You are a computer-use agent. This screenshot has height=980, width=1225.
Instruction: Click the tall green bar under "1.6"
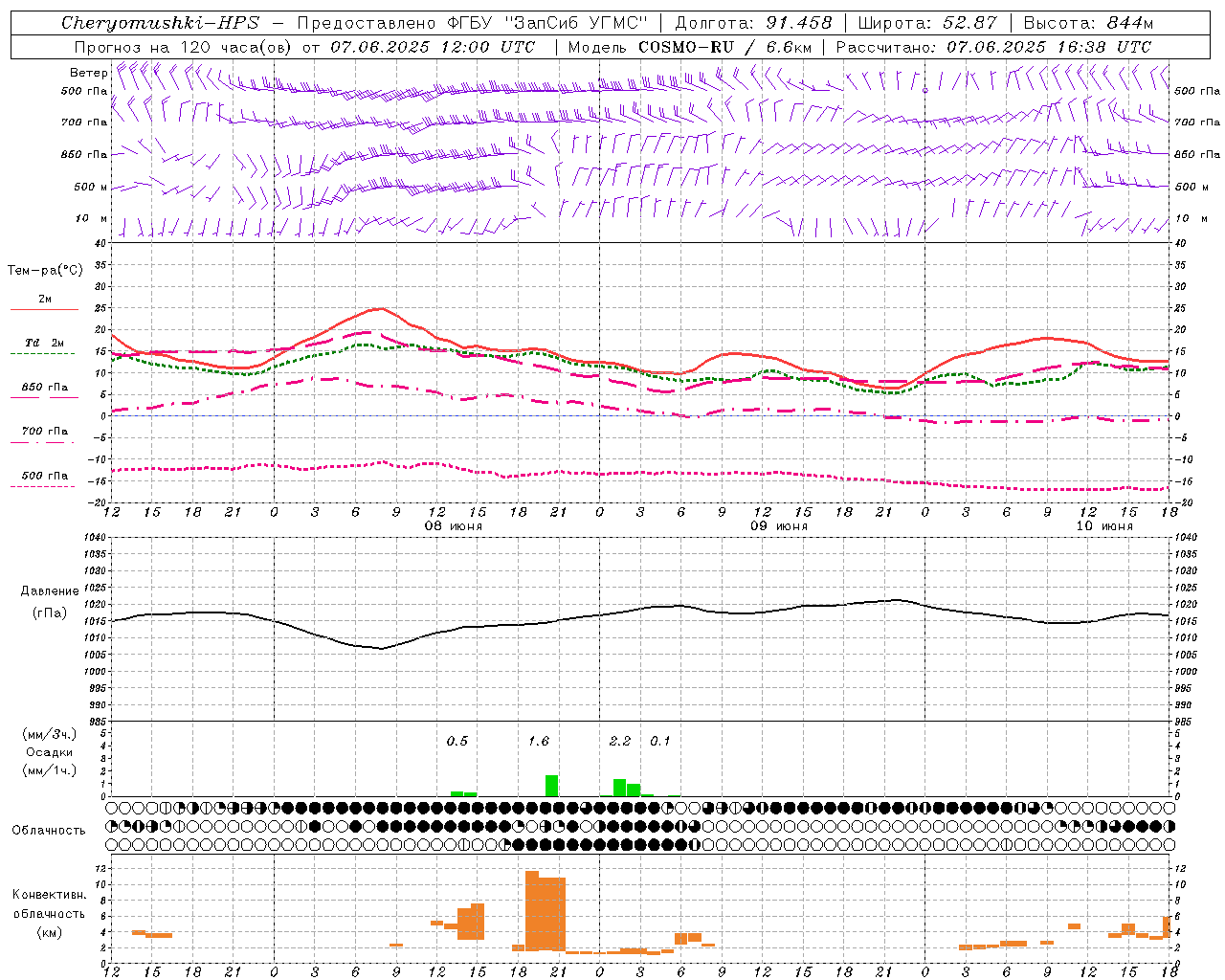coord(551,786)
